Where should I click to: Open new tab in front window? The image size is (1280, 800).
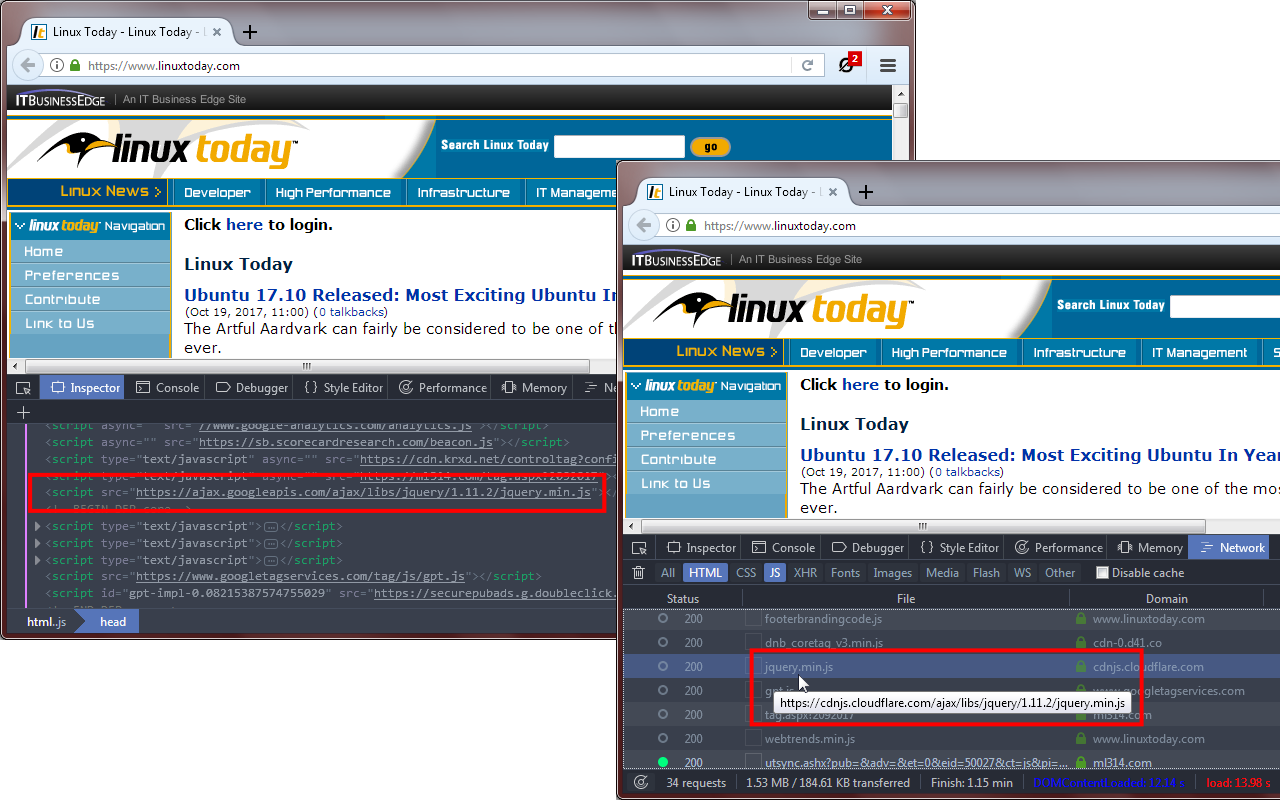coord(866,192)
